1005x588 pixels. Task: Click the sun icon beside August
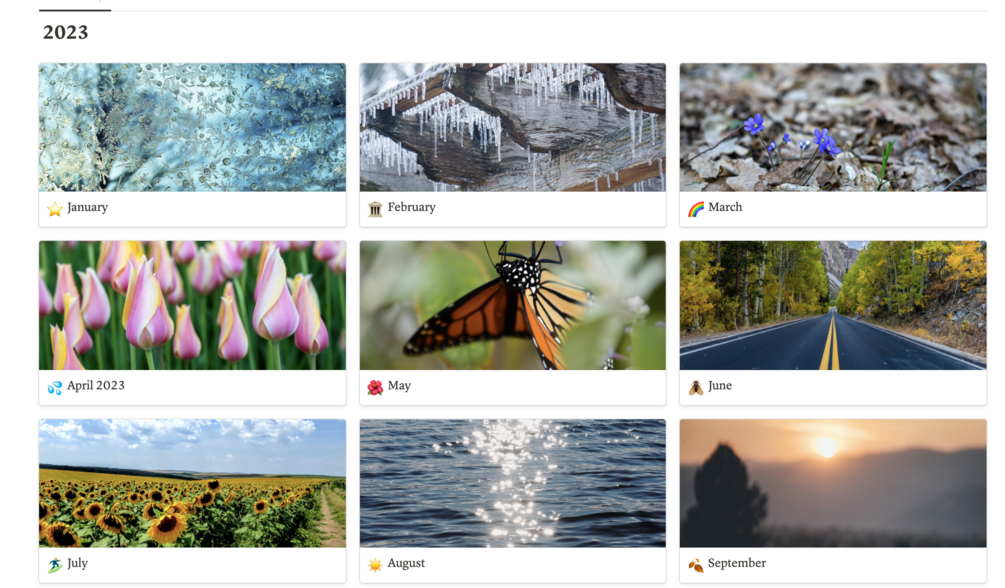[x=375, y=564]
